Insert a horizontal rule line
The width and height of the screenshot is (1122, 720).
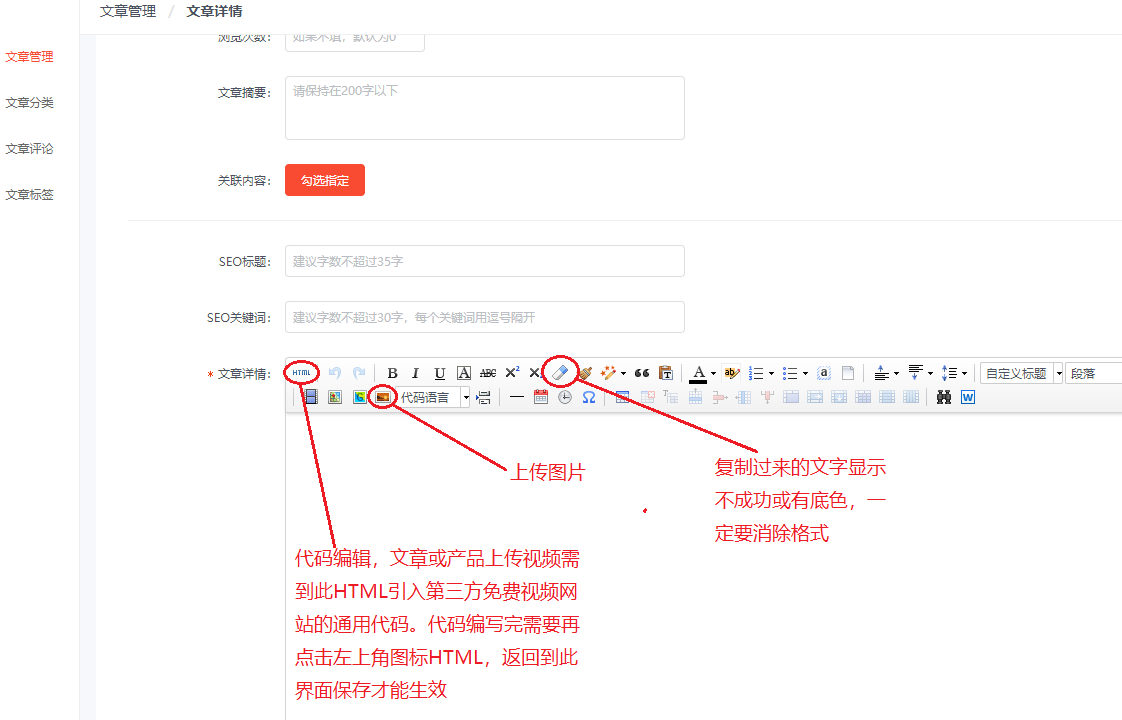[517, 397]
